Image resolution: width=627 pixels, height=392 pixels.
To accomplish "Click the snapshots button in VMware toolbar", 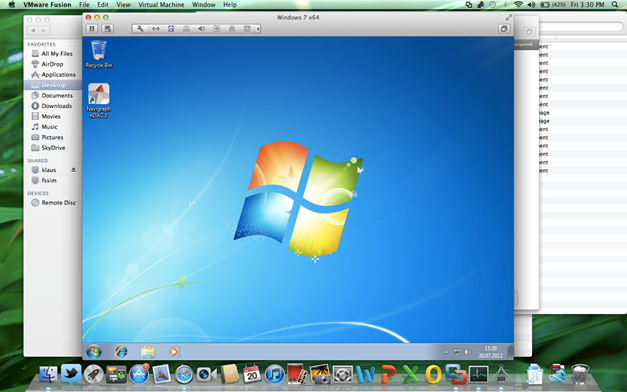I will click(x=107, y=29).
